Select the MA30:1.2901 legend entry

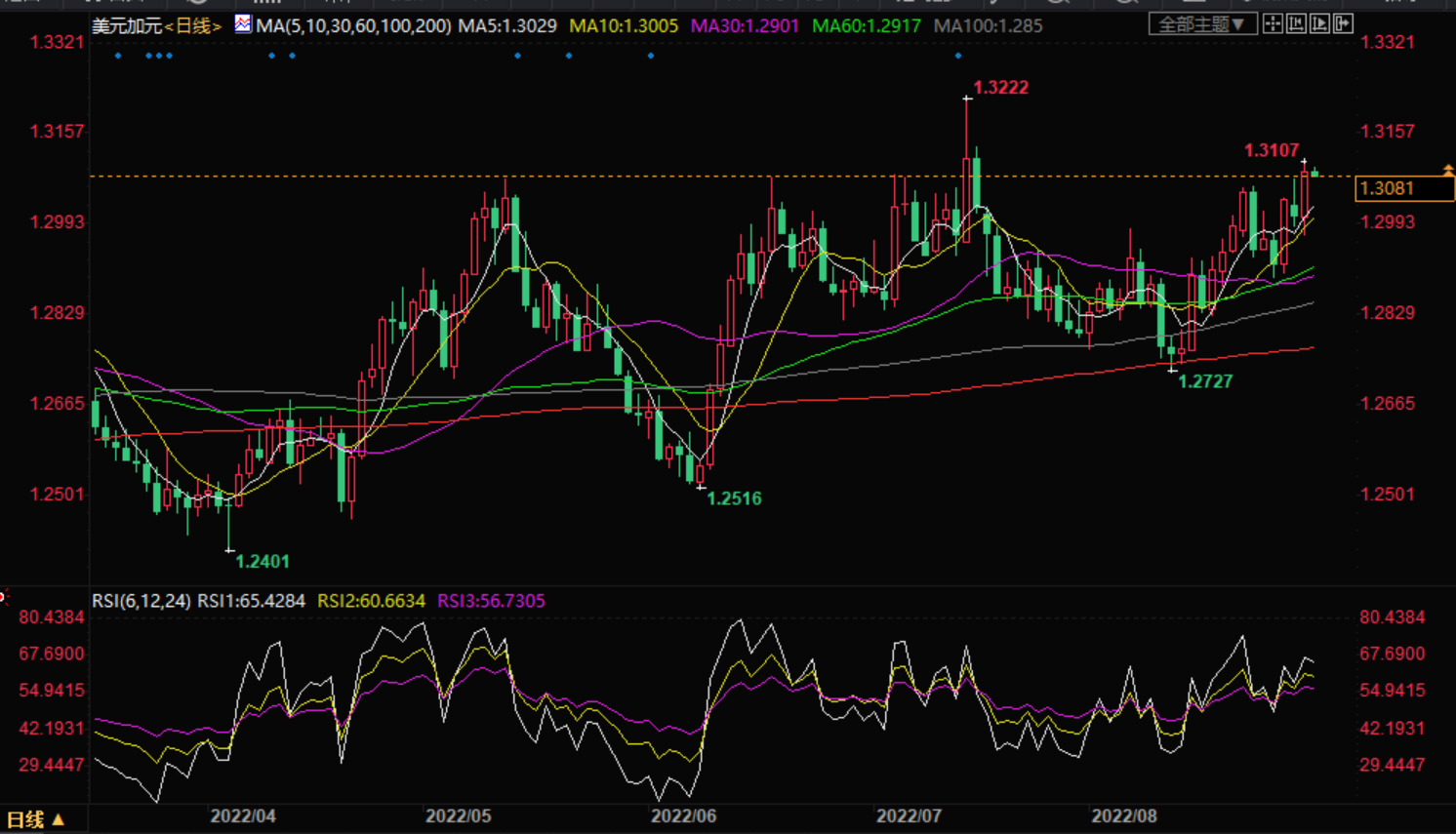pos(745,26)
